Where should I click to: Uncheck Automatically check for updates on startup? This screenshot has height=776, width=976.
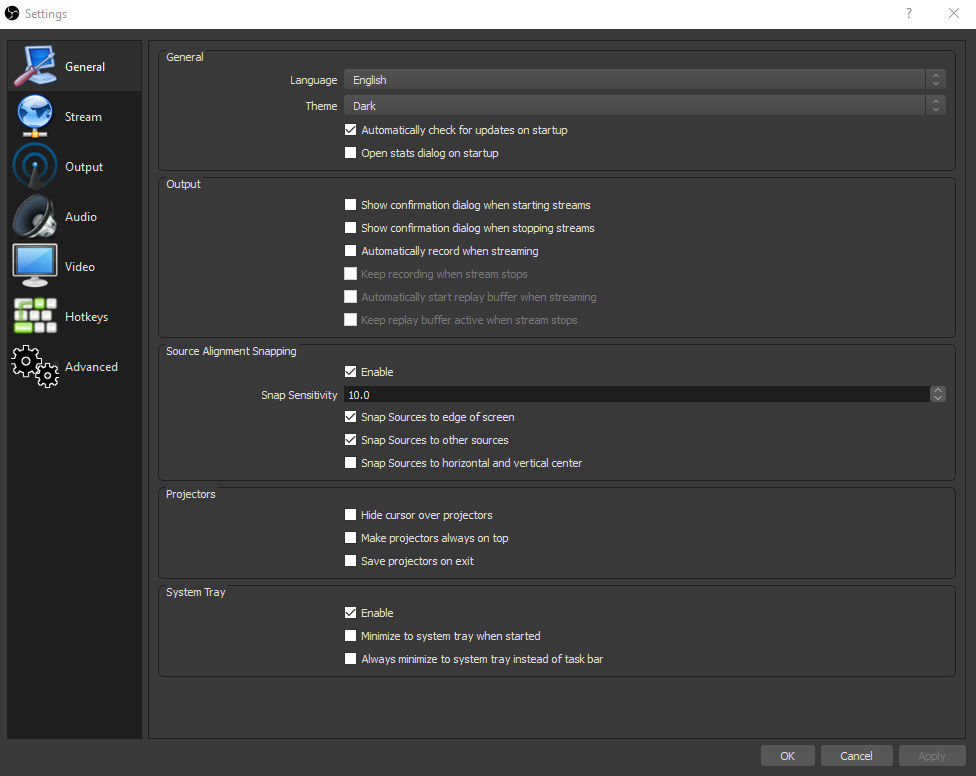pos(350,129)
